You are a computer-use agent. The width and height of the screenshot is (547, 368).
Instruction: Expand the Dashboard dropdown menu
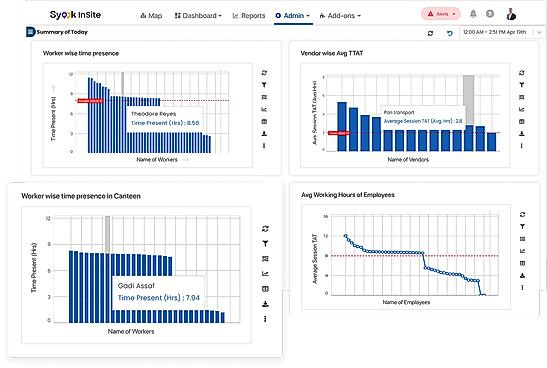coord(198,16)
